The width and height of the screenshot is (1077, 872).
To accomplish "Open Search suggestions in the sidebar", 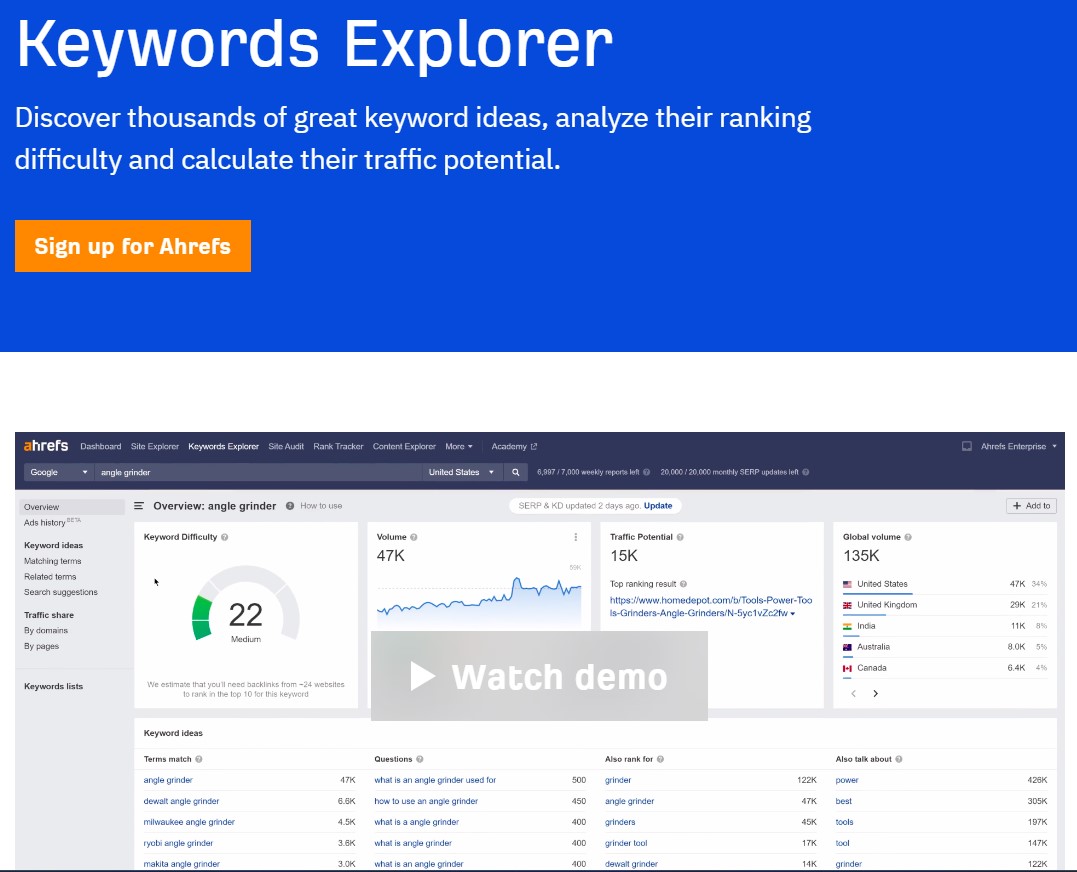I will tap(60, 592).
